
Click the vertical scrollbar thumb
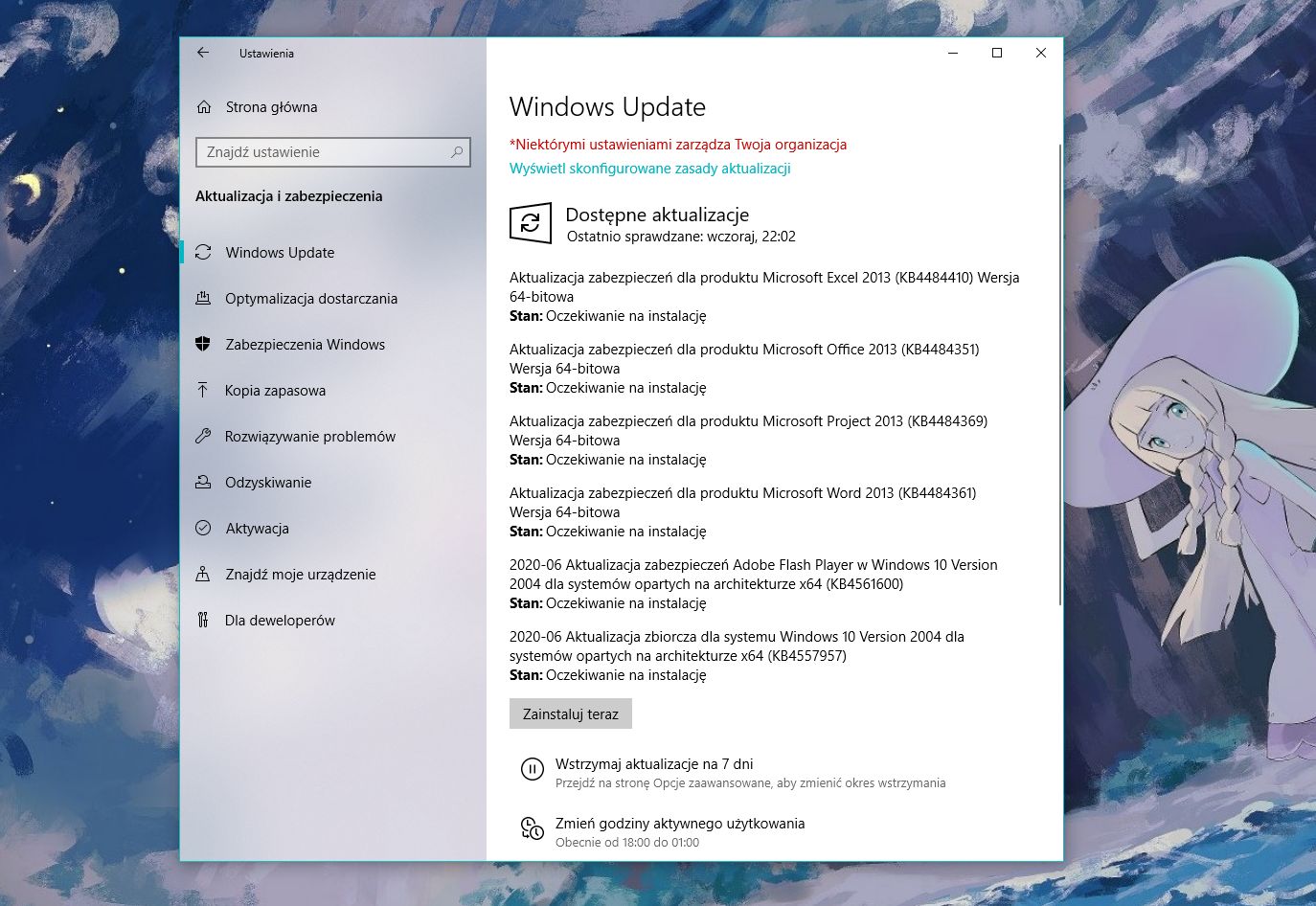[1059, 374]
